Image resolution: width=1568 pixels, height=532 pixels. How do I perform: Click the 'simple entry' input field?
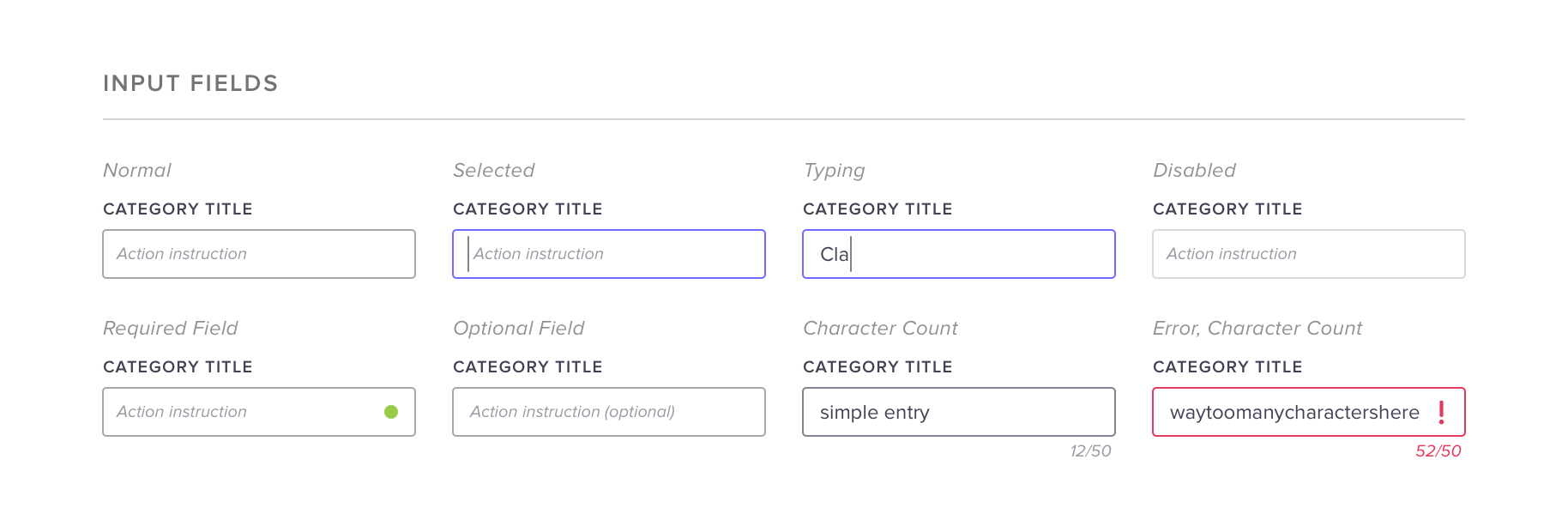coord(959,412)
